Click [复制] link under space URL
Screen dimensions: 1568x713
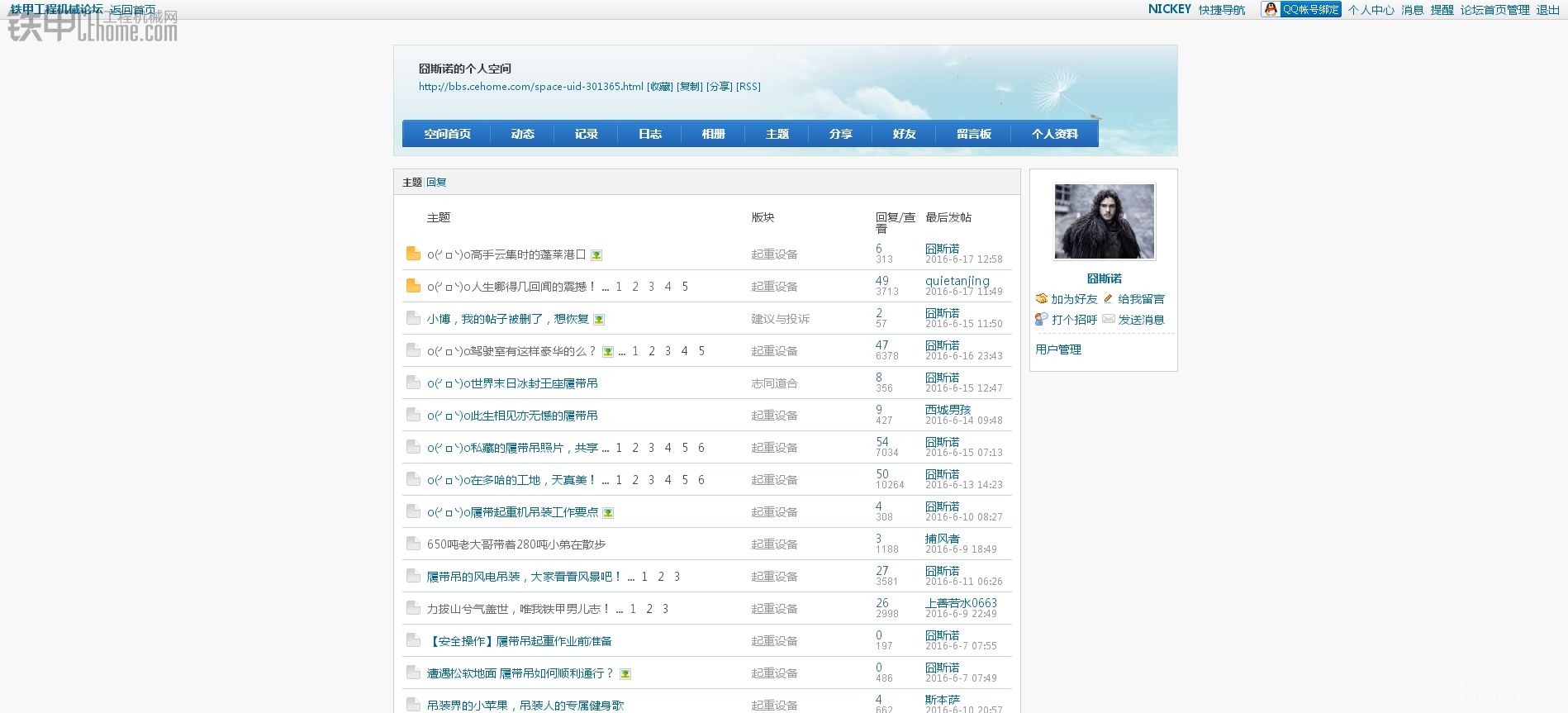690,87
